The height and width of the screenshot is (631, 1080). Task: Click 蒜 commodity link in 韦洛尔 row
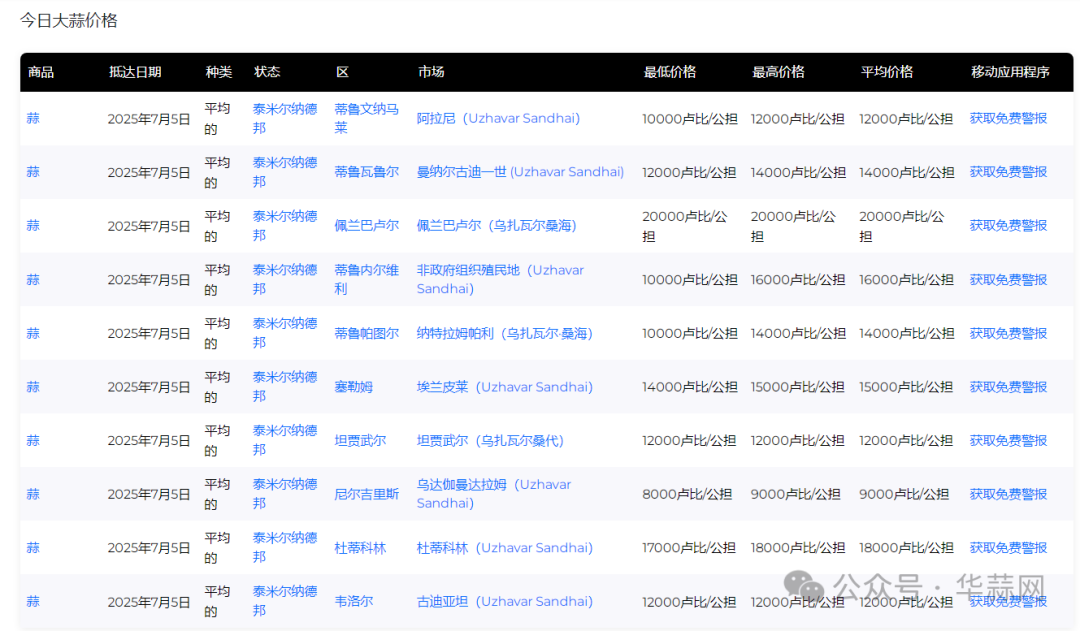pyautogui.click(x=33, y=601)
